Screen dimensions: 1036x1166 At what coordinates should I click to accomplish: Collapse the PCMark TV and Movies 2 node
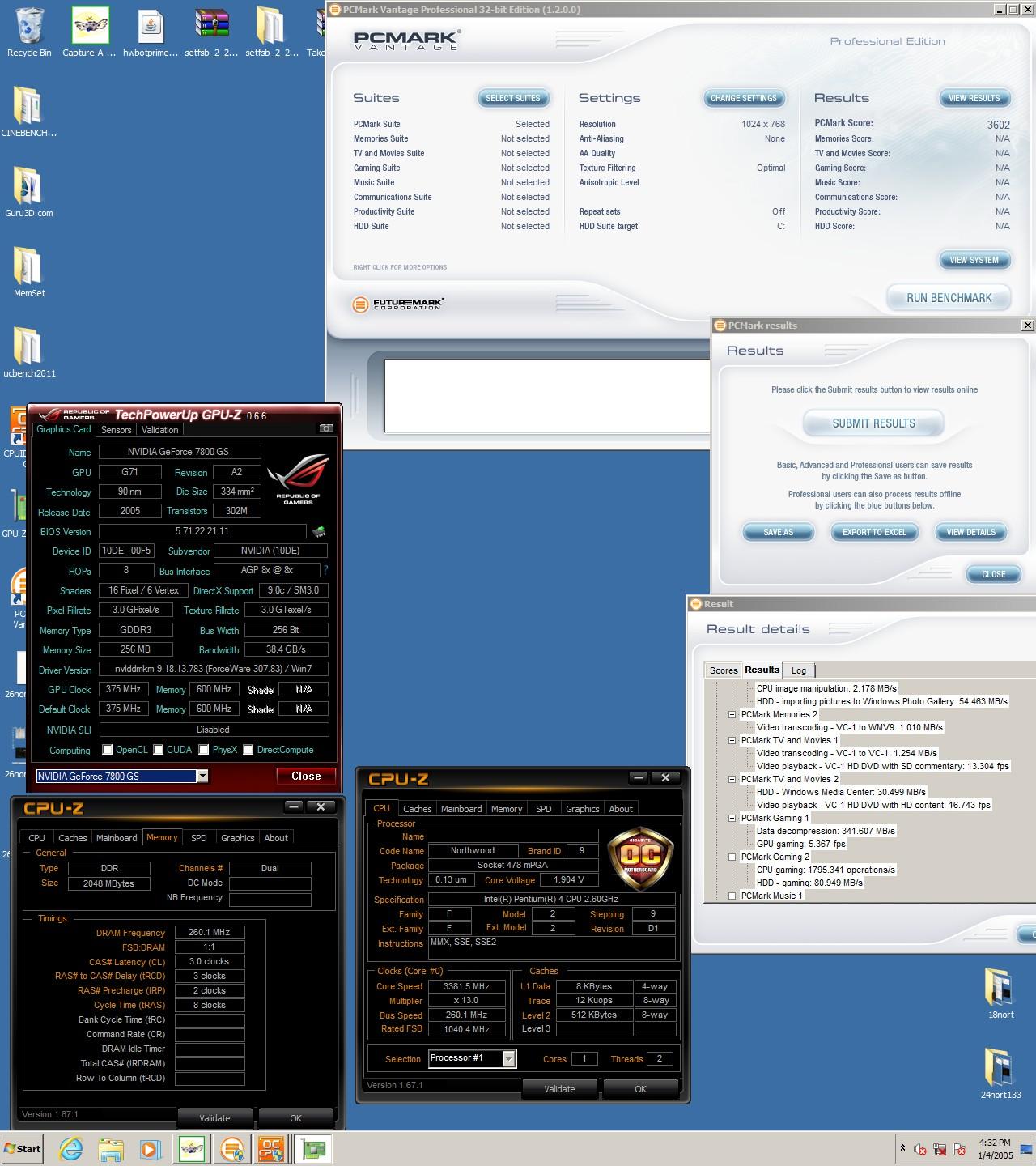(x=732, y=779)
